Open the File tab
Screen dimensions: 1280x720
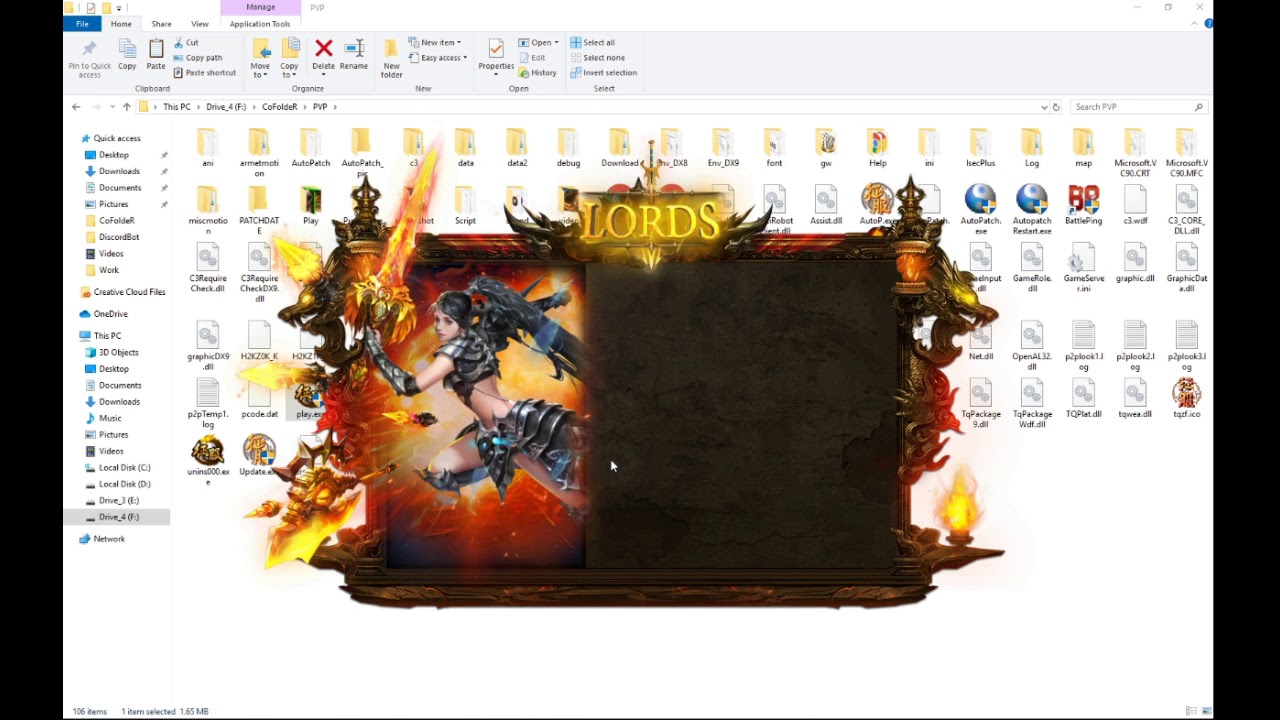tap(82, 24)
